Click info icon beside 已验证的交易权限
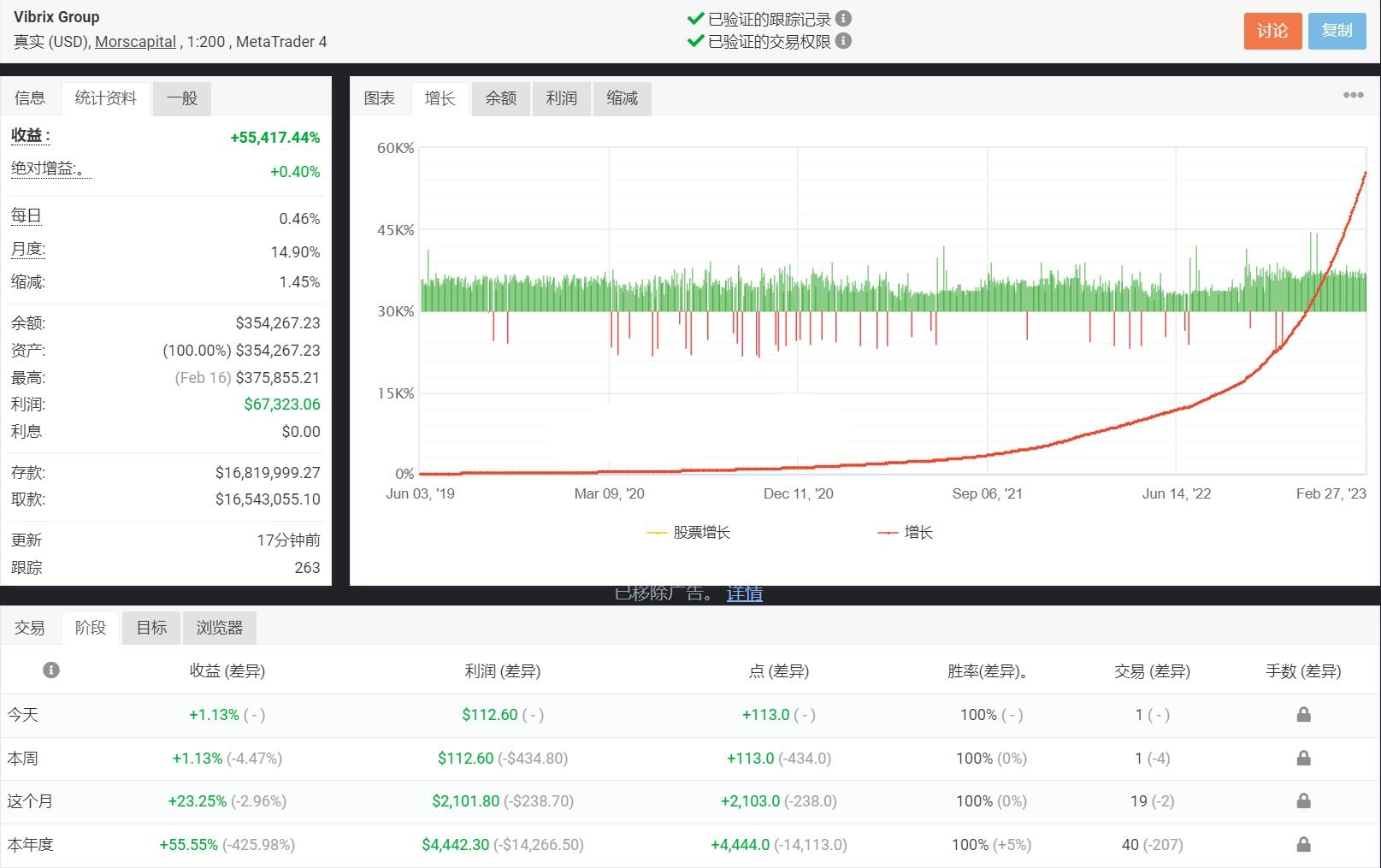Viewport: 1381px width, 868px height. coord(843,41)
